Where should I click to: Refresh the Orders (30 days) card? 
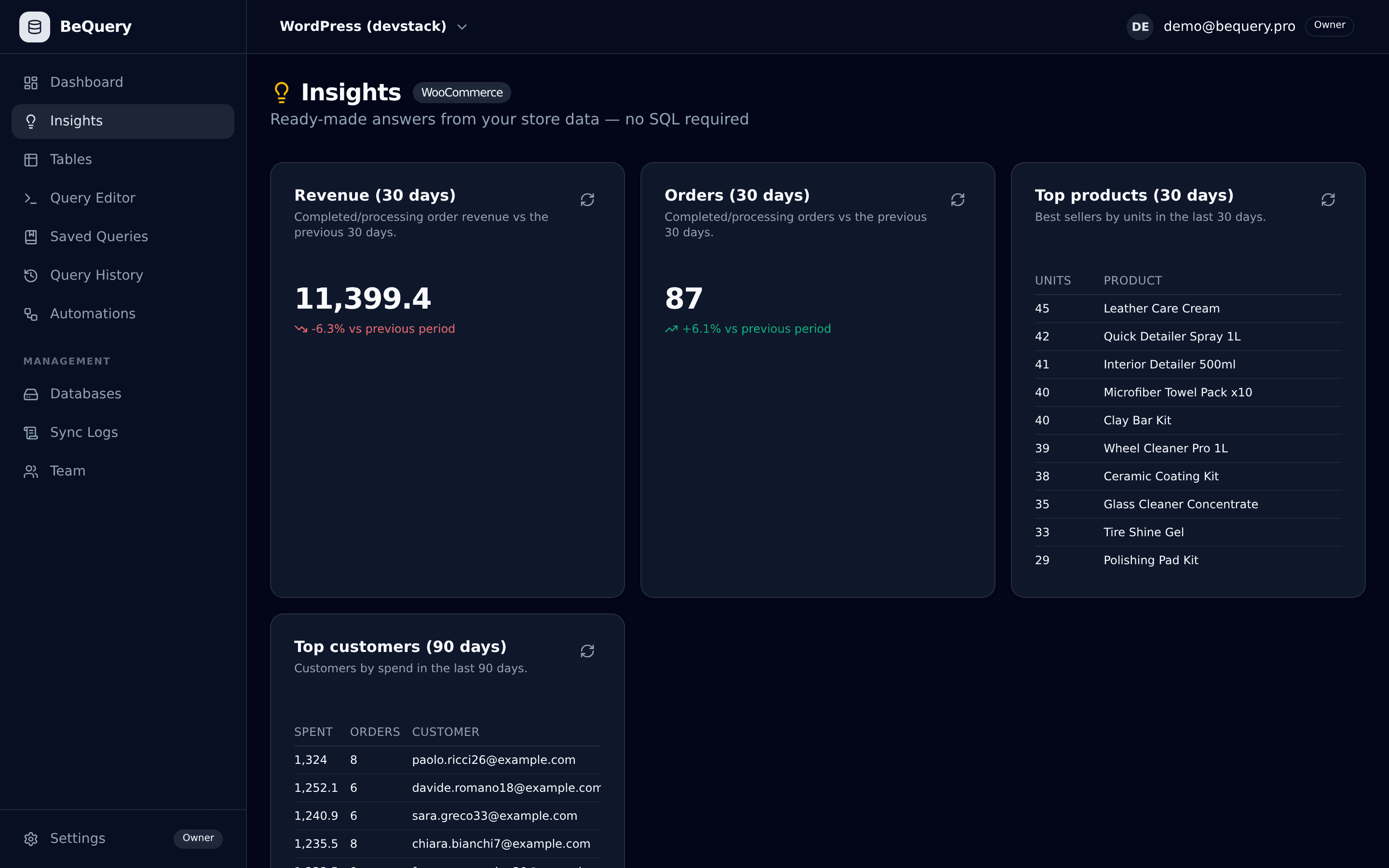click(957, 200)
